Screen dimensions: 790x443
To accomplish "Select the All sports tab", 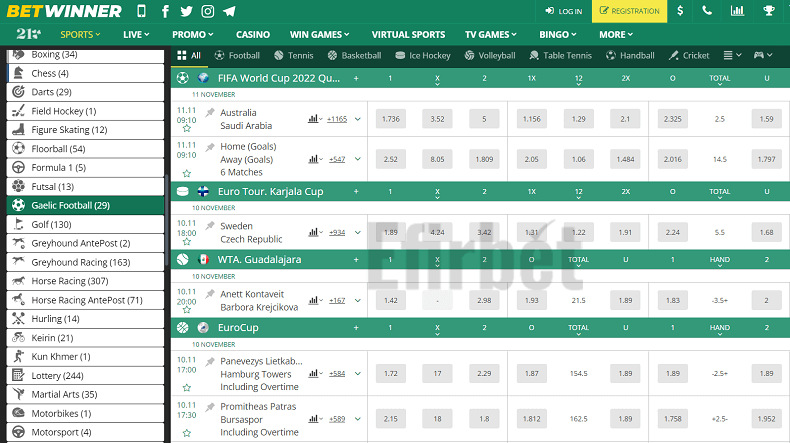I will [x=189, y=55].
